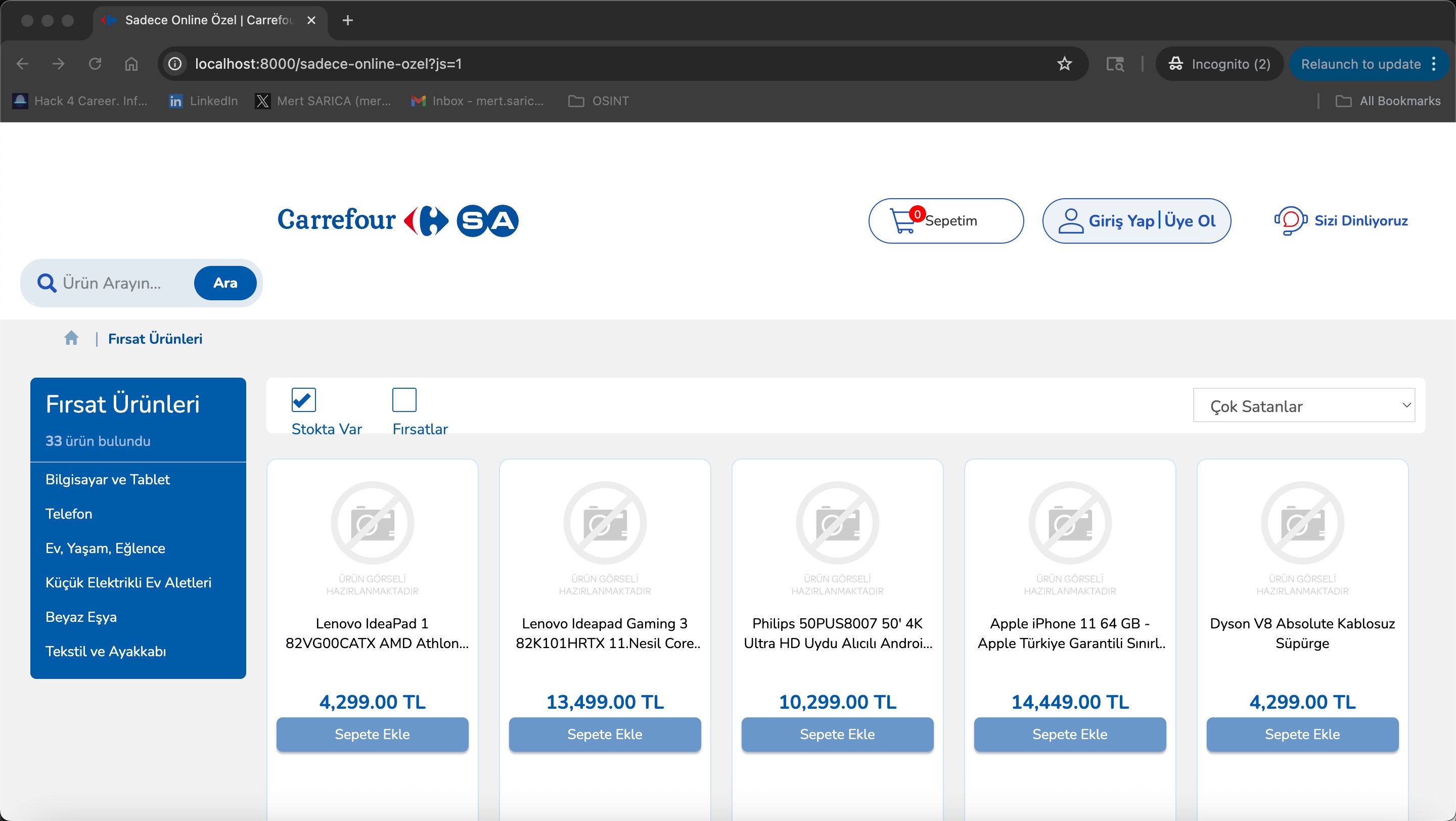The height and width of the screenshot is (821, 1456).
Task: Open the LinkedIn bookmark
Action: [x=203, y=101]
